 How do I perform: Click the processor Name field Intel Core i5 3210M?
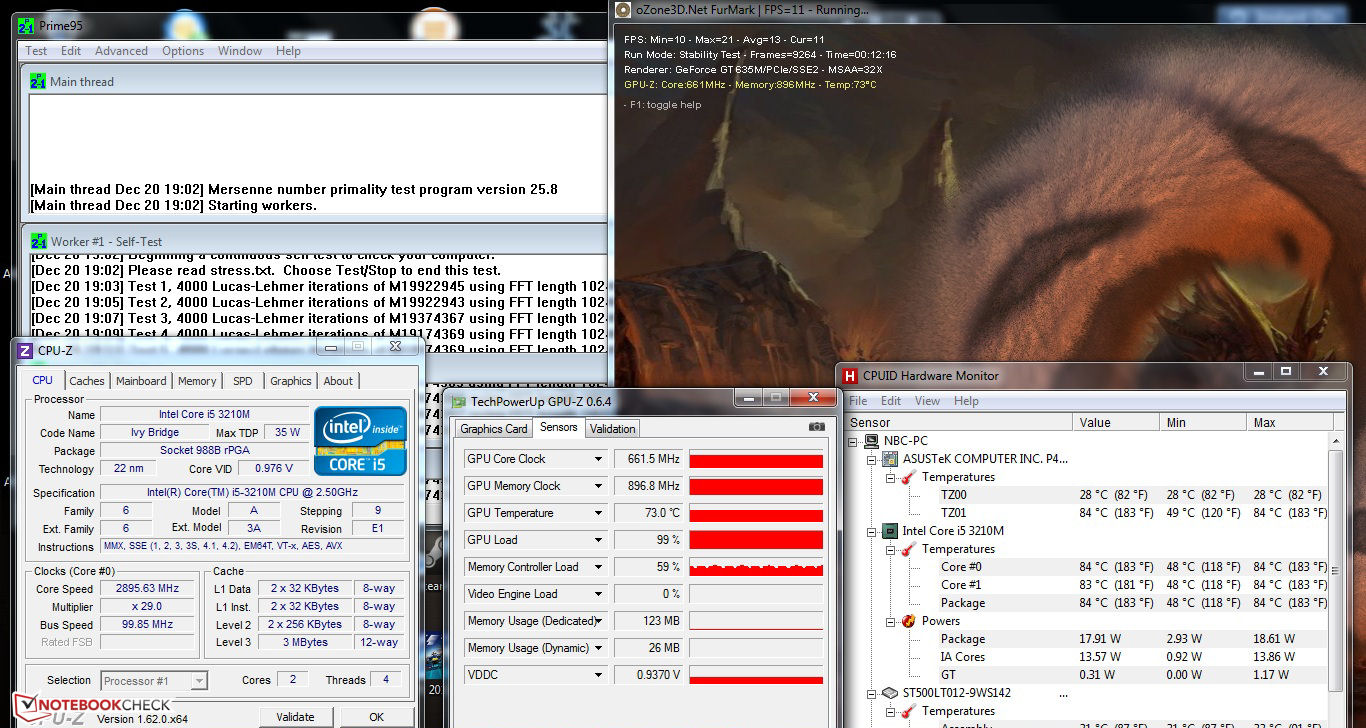pyautogui.click(x=204, y=415)
